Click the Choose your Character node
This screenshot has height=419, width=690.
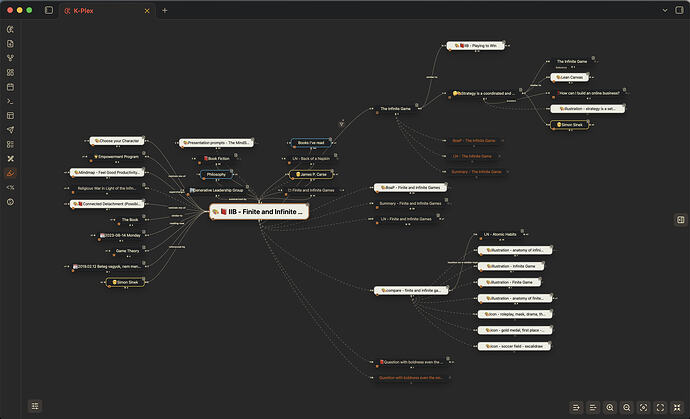pos(117,141)
